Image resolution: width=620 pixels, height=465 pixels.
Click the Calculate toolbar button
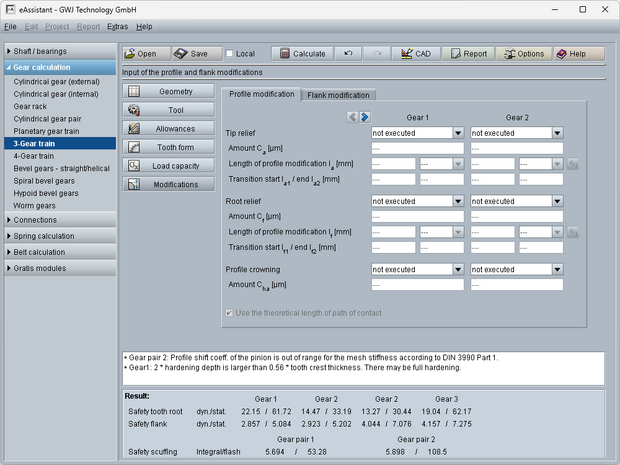point(301,54)
